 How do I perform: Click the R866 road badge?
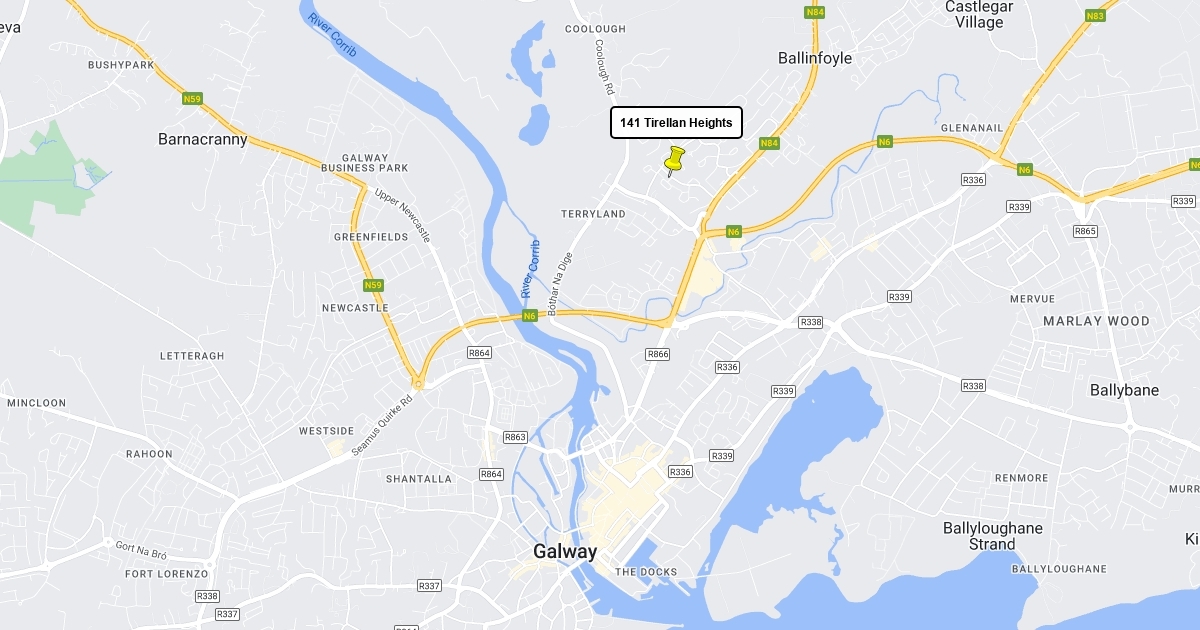[657, 354]
